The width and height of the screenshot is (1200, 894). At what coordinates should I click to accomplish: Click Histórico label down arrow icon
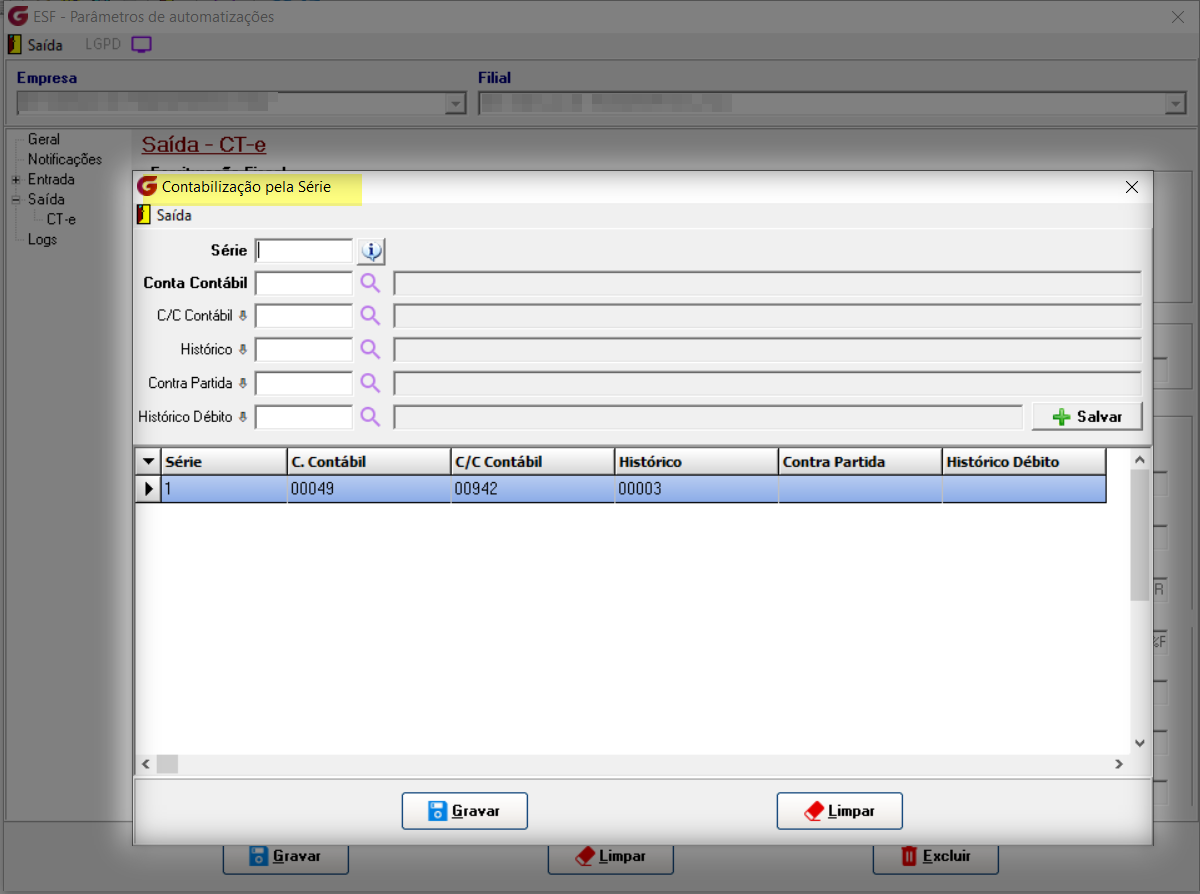242,349
